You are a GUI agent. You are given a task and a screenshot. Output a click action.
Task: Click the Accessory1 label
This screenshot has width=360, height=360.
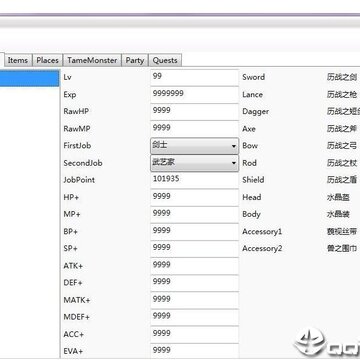262,232
